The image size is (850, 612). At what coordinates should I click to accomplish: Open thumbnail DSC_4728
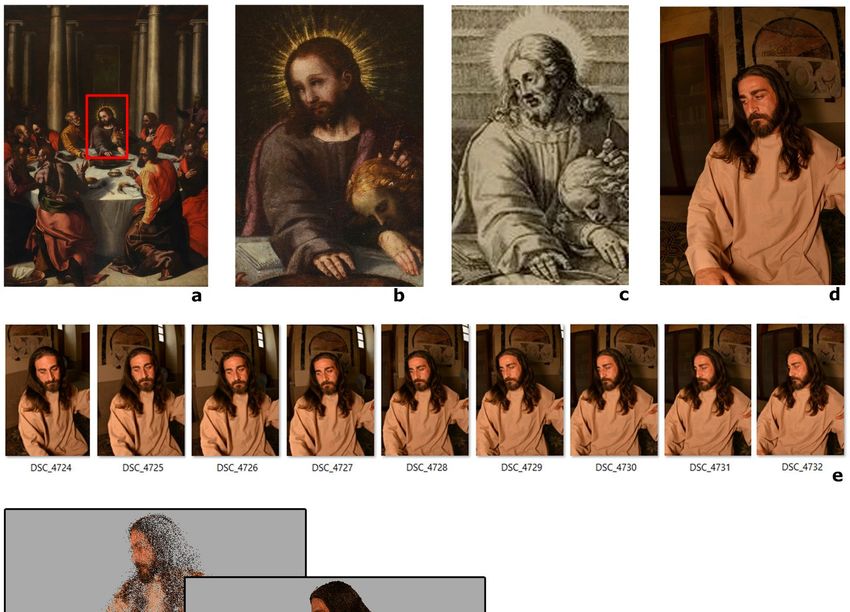click(x=425, y=390)
